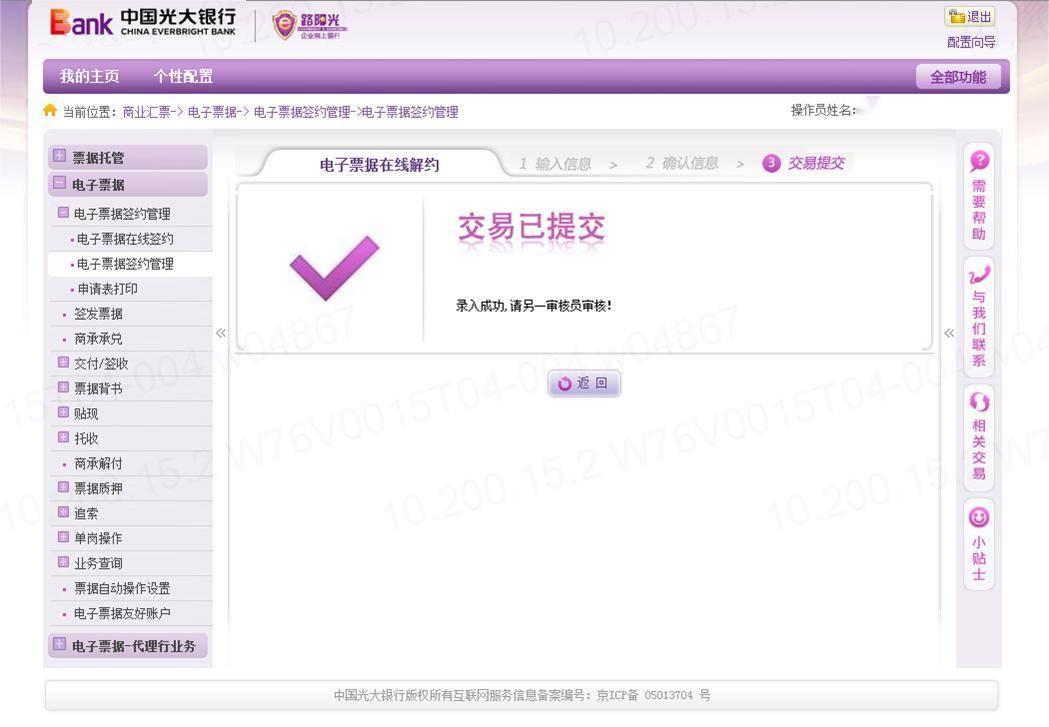Click the 需要帮助 help question icon

click(x=979, y=161)
